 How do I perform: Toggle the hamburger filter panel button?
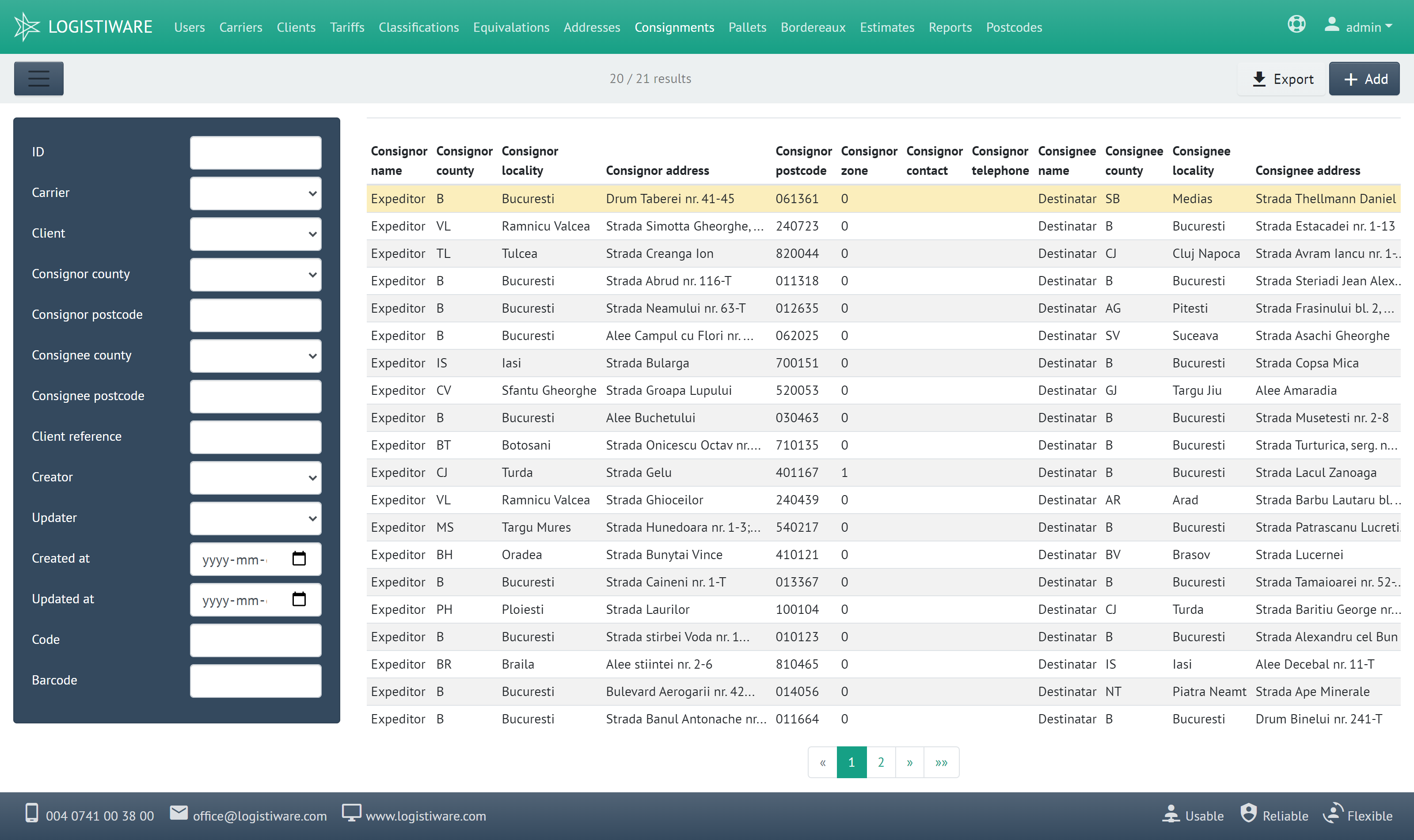(38, 79)
